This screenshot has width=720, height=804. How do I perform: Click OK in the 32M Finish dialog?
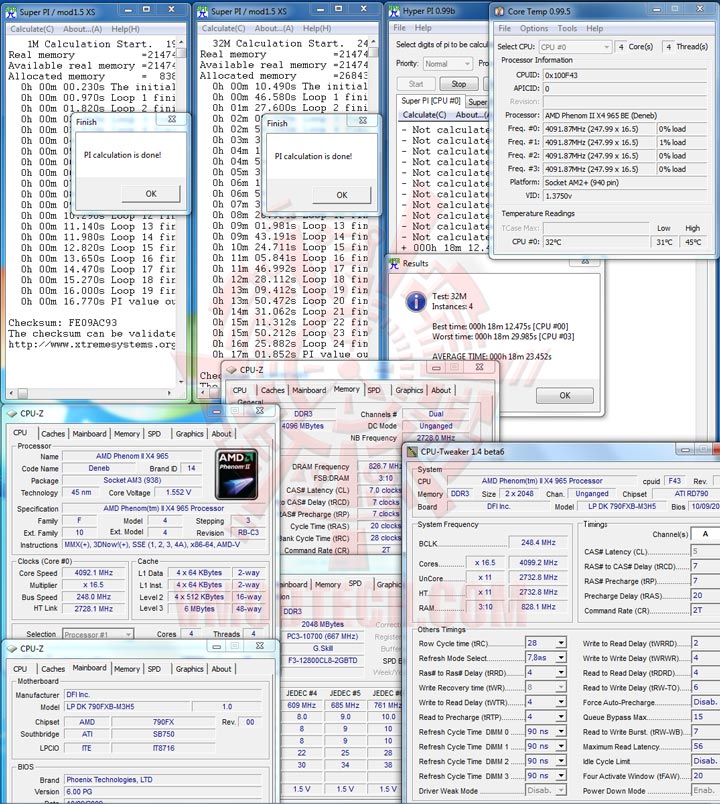click(x=342, y=195)
